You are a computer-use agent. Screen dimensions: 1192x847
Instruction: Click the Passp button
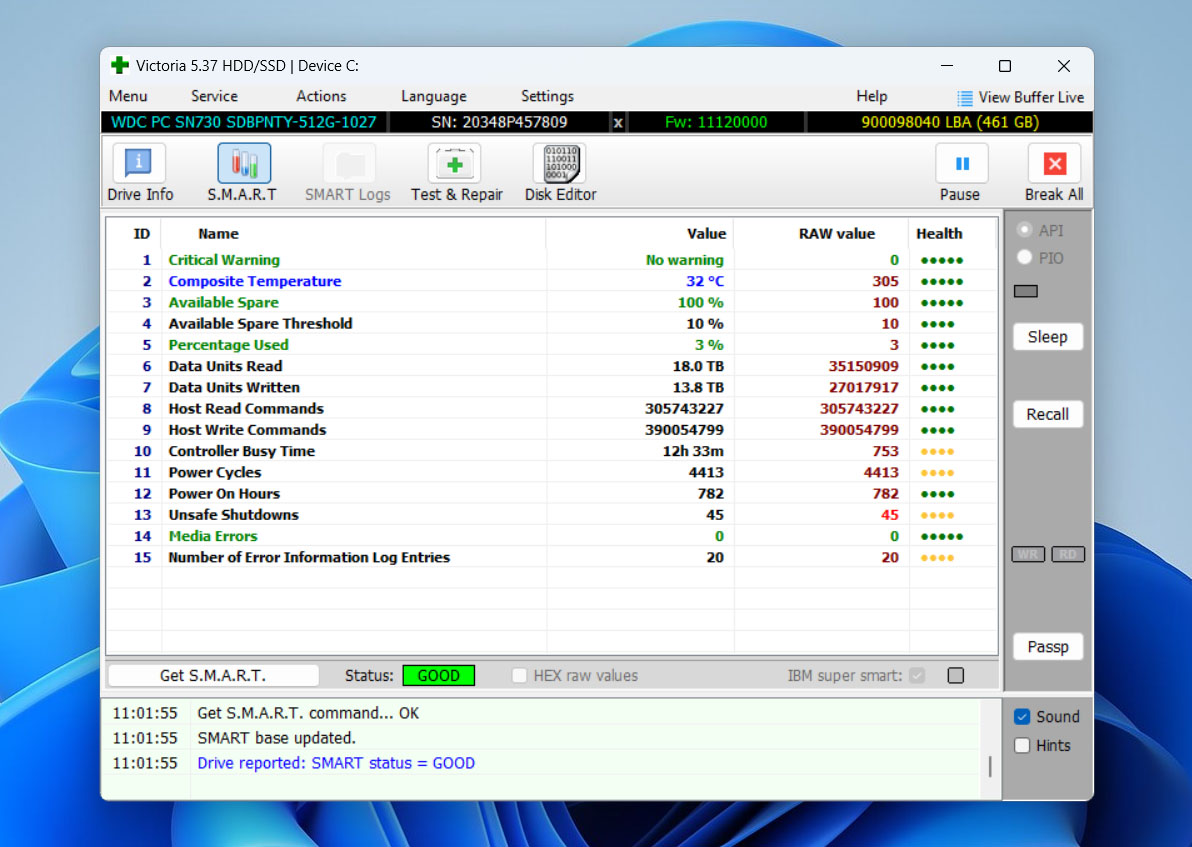(x=1048, y=647)
